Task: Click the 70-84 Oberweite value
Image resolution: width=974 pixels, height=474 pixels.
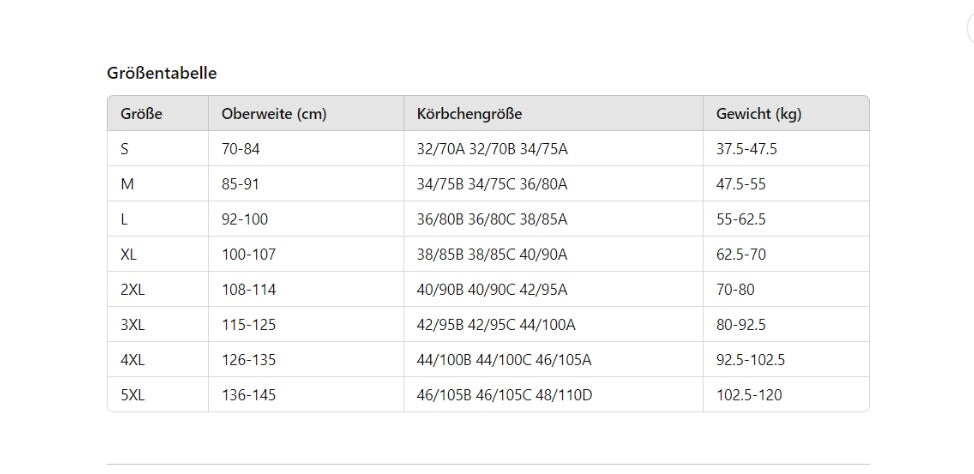Action: [x=241, y=149]
